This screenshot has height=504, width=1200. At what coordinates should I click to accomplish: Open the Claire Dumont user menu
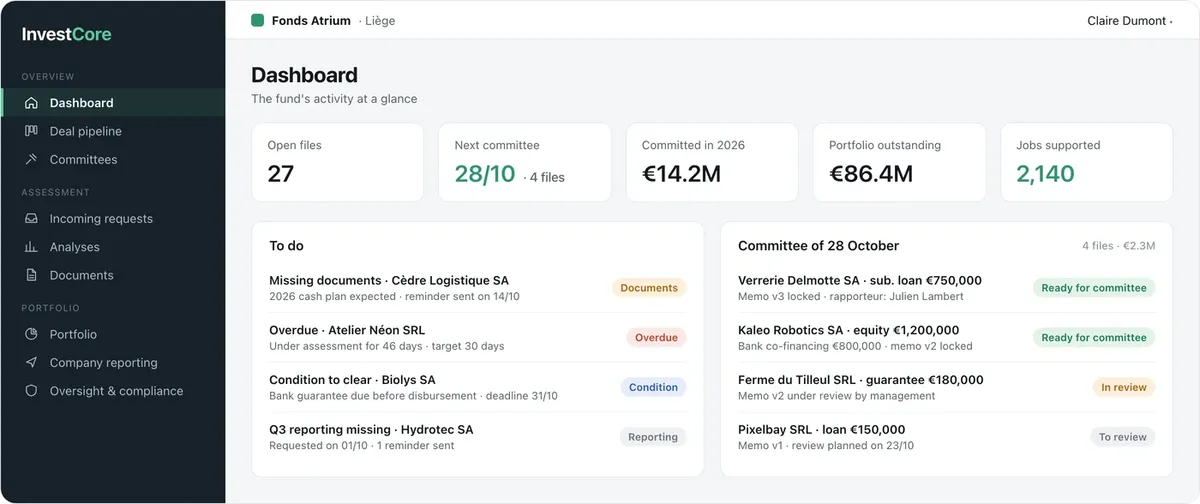point(1129,21)
